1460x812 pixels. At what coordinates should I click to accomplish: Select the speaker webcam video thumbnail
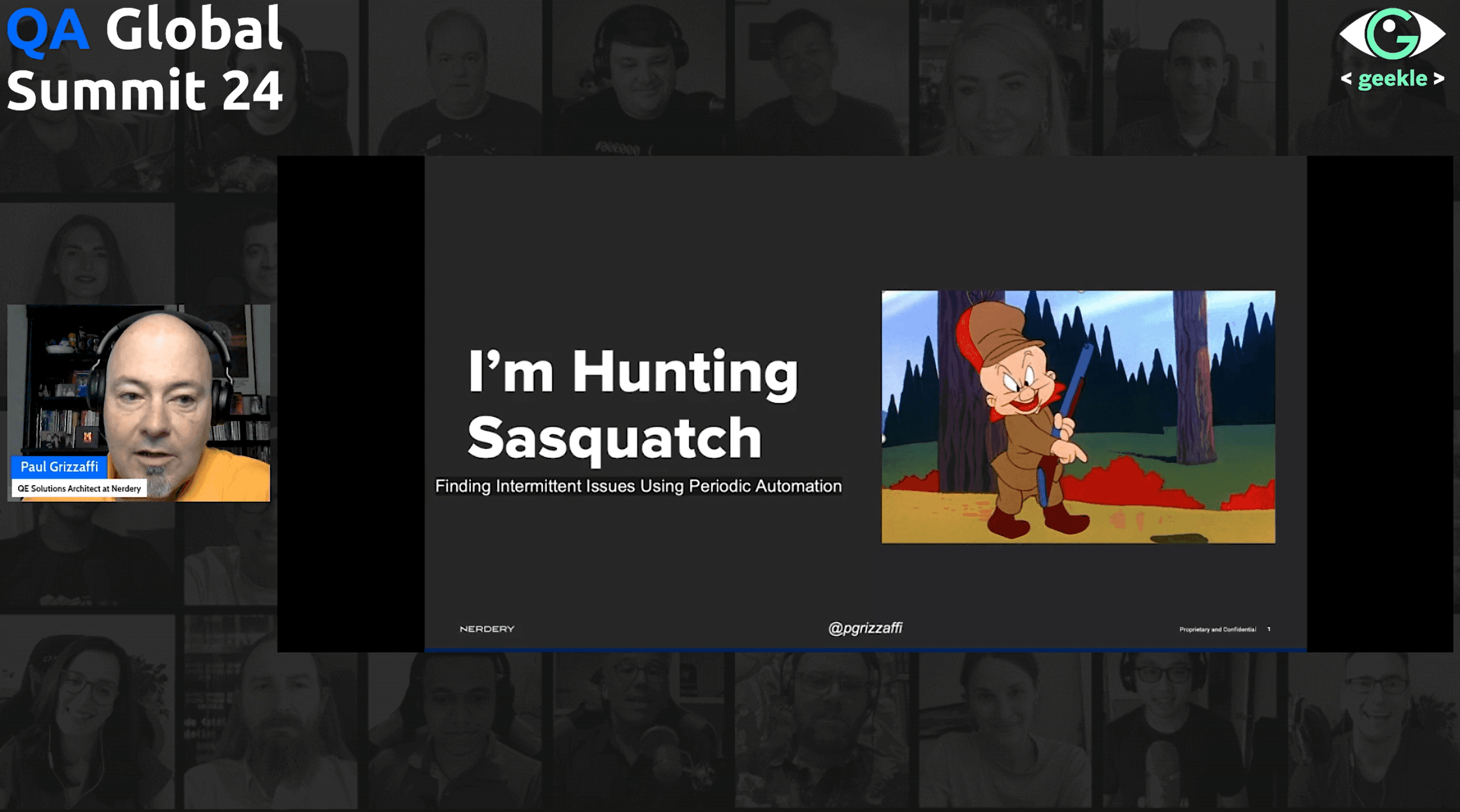pyautogui.click(x=139, y=403)
